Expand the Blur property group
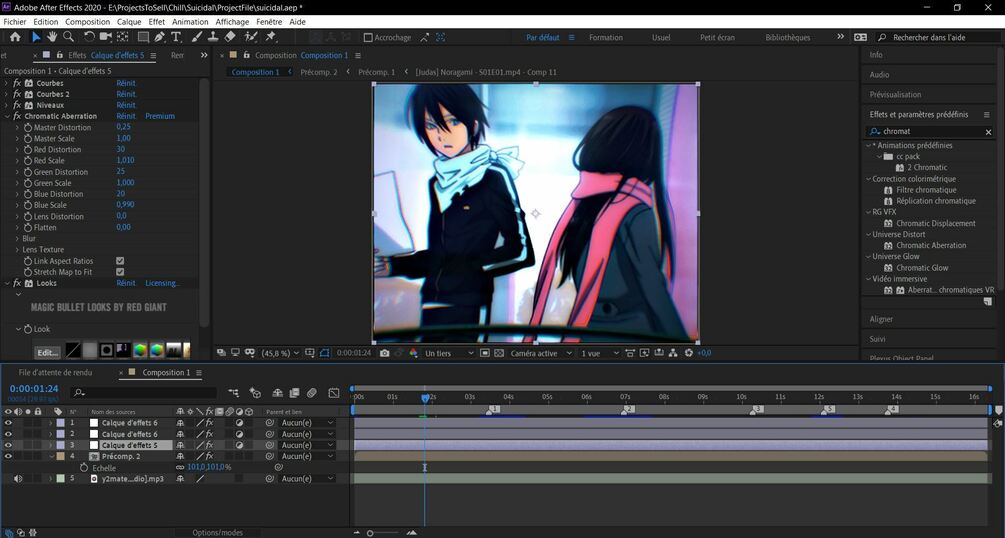 [x=17, y=239]
